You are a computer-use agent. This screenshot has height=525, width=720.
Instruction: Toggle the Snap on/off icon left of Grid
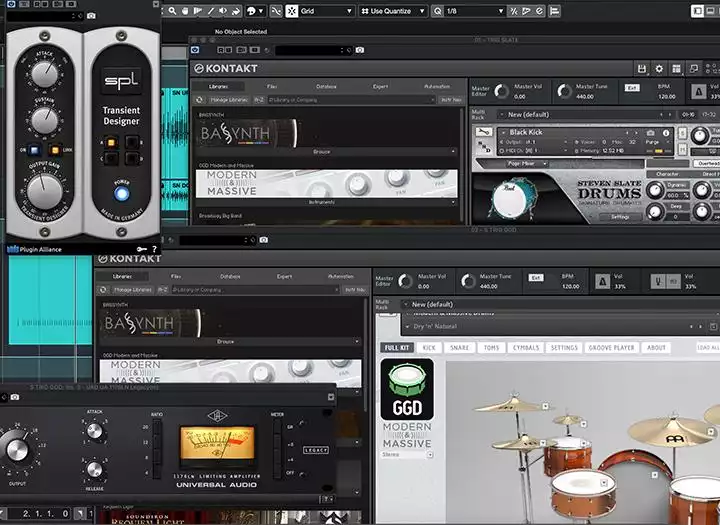click(292, 11)
